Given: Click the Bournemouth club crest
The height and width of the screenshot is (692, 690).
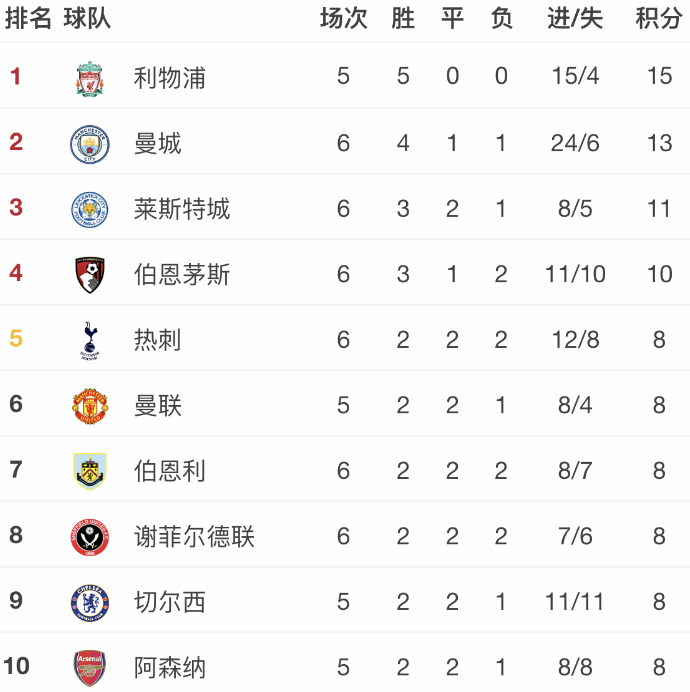Looking at the screenshot, I should 90,275.
